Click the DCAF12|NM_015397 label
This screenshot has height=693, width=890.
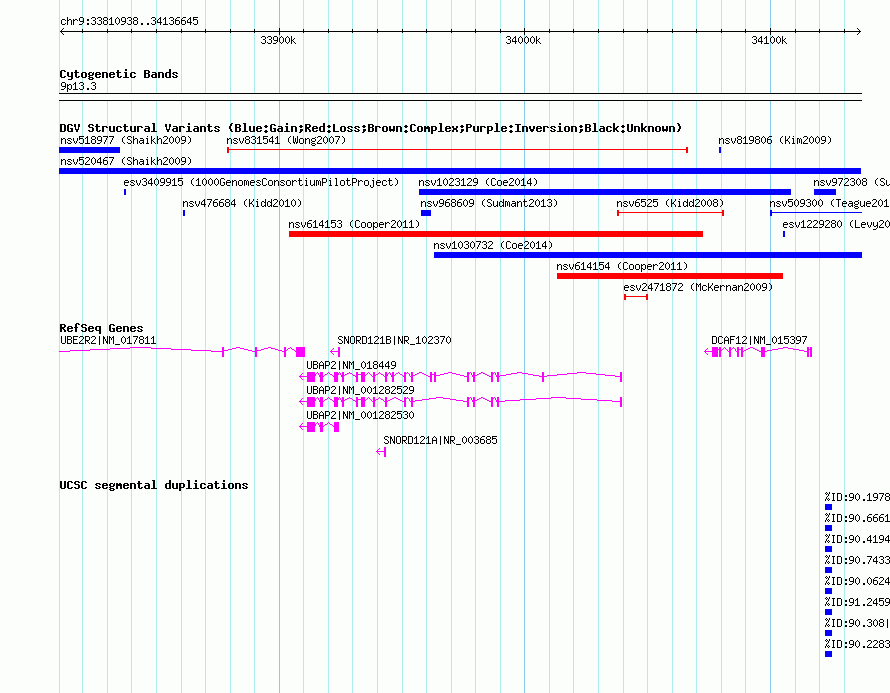[759, 340]
